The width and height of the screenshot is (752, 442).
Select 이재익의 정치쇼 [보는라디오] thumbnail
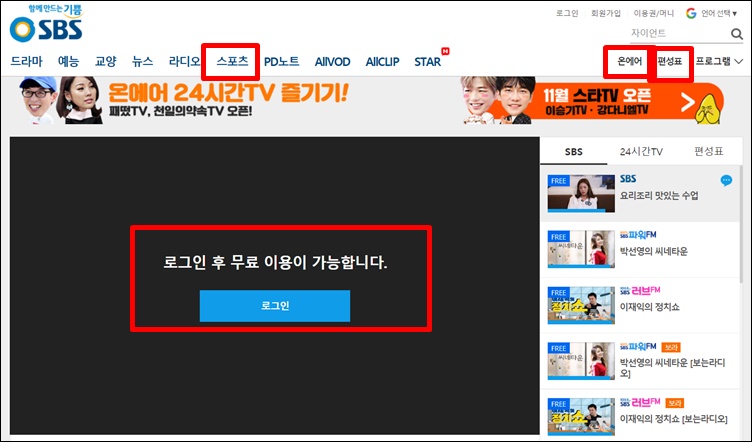581,416
